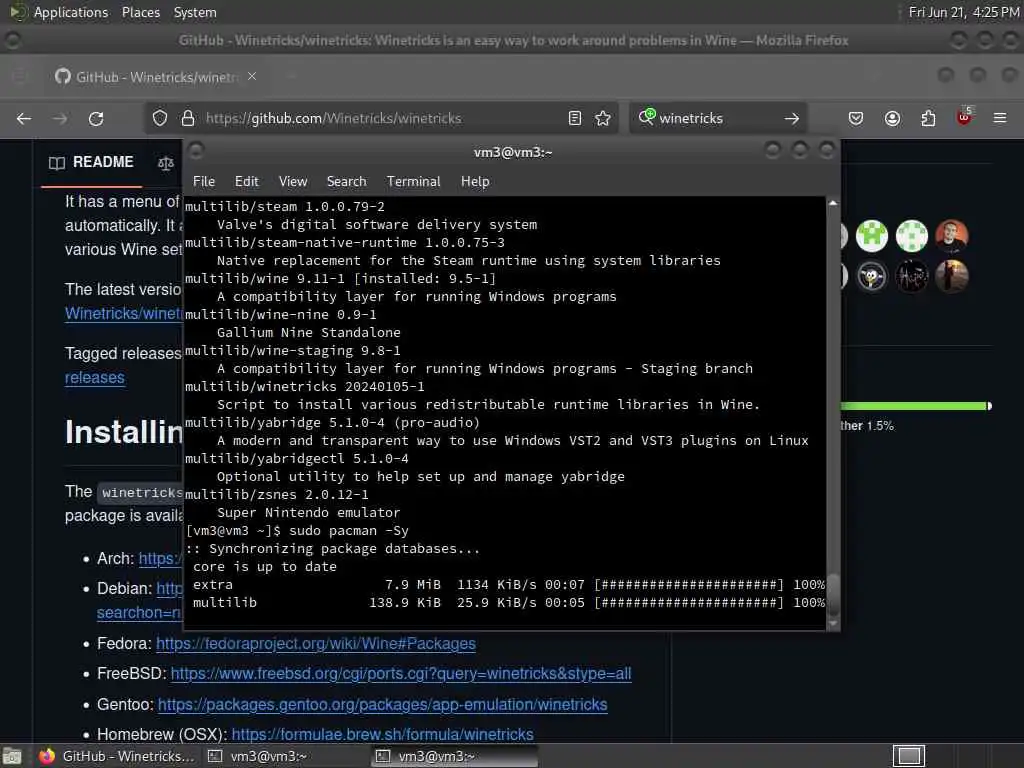This screenshot has width=1024, height=768.
Task: Open the Firefox account icon
Action: 892,118
